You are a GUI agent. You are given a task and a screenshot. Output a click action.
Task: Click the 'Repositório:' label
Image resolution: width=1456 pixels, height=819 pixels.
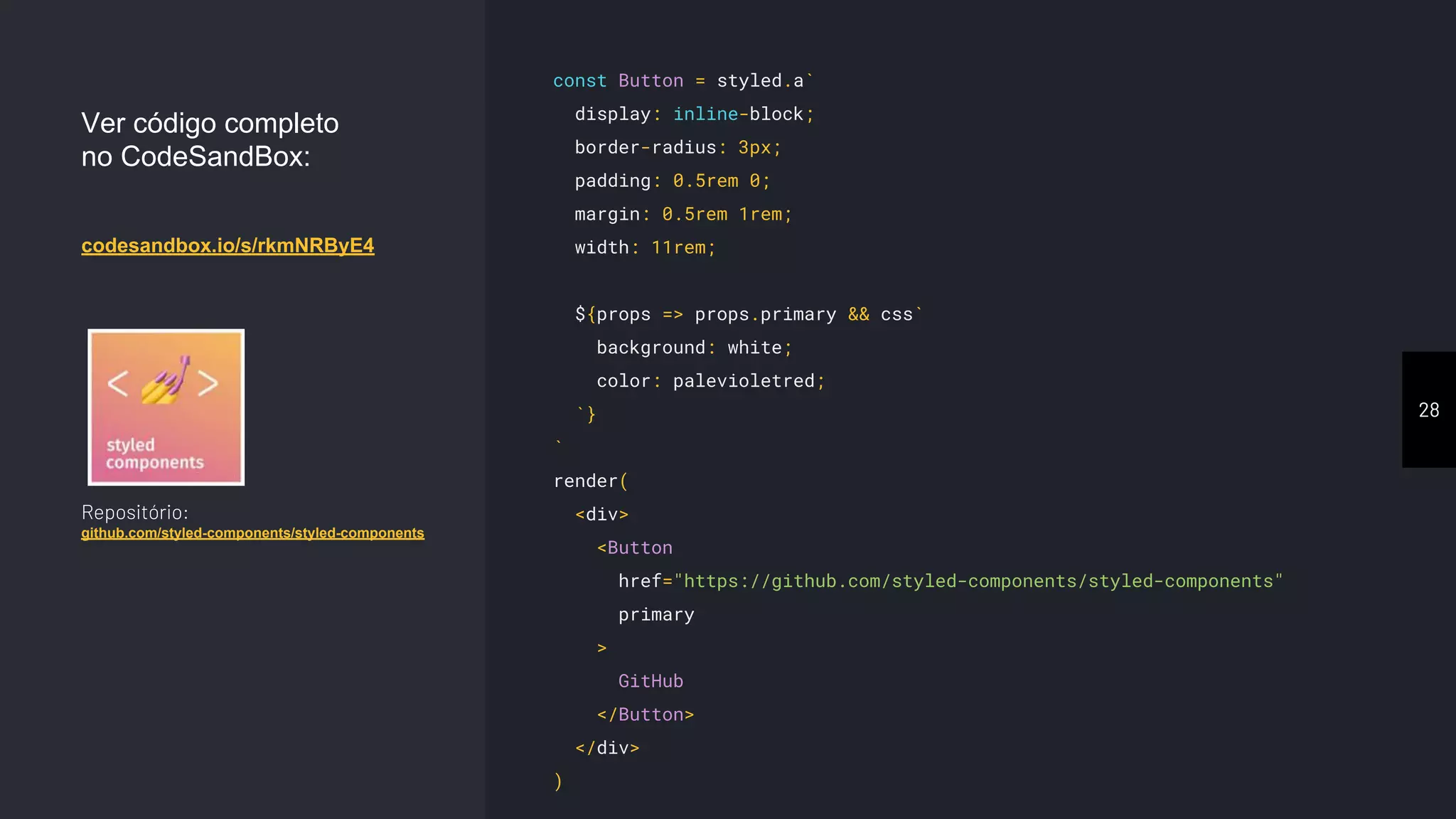(x=135, y=512)
